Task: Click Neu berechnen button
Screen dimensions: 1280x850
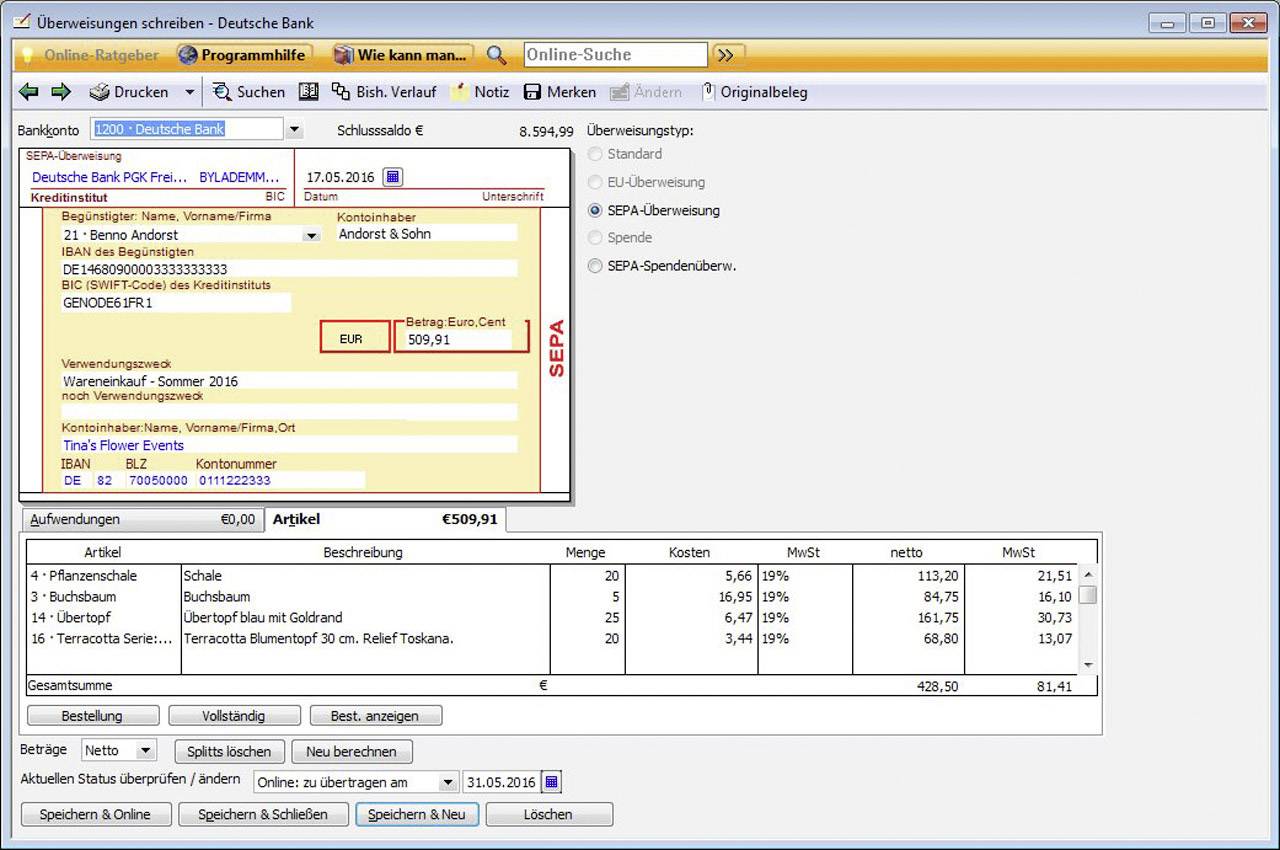Action: point(351,751)
